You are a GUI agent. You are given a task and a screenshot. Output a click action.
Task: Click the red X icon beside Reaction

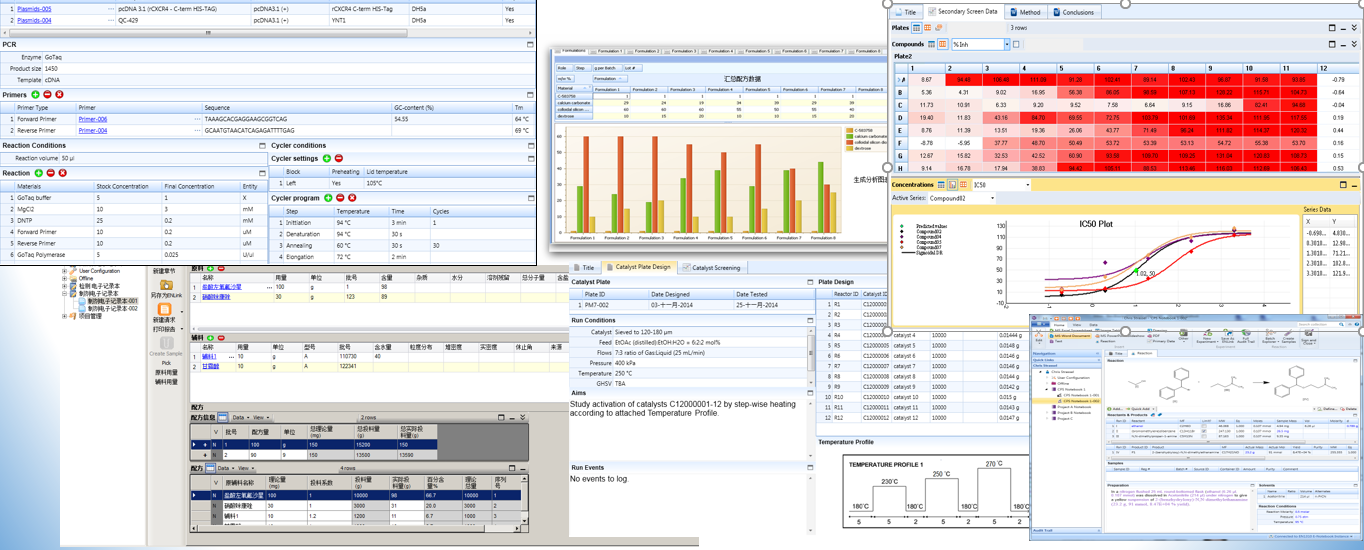pos(62,173)
